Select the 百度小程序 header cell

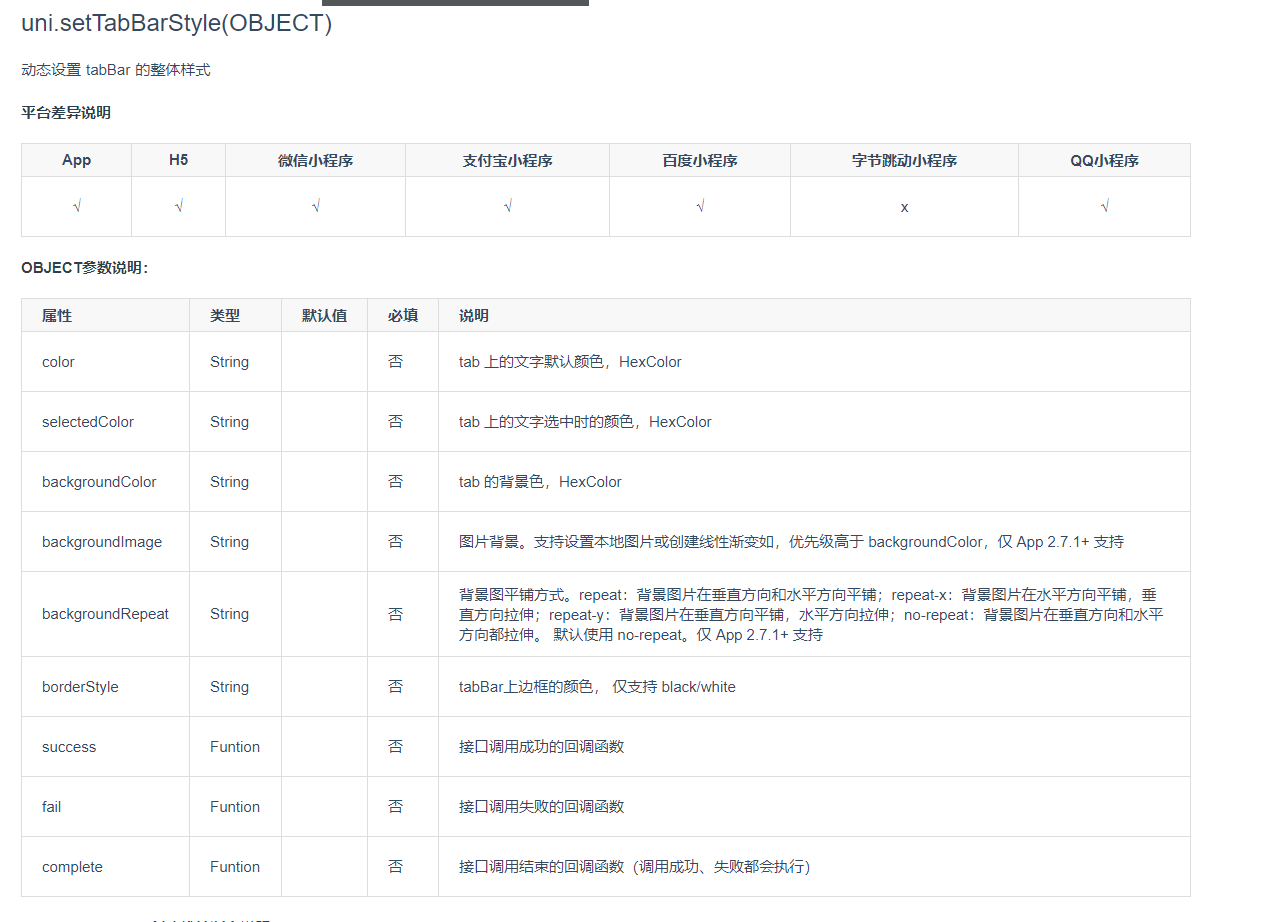[699, 160]
